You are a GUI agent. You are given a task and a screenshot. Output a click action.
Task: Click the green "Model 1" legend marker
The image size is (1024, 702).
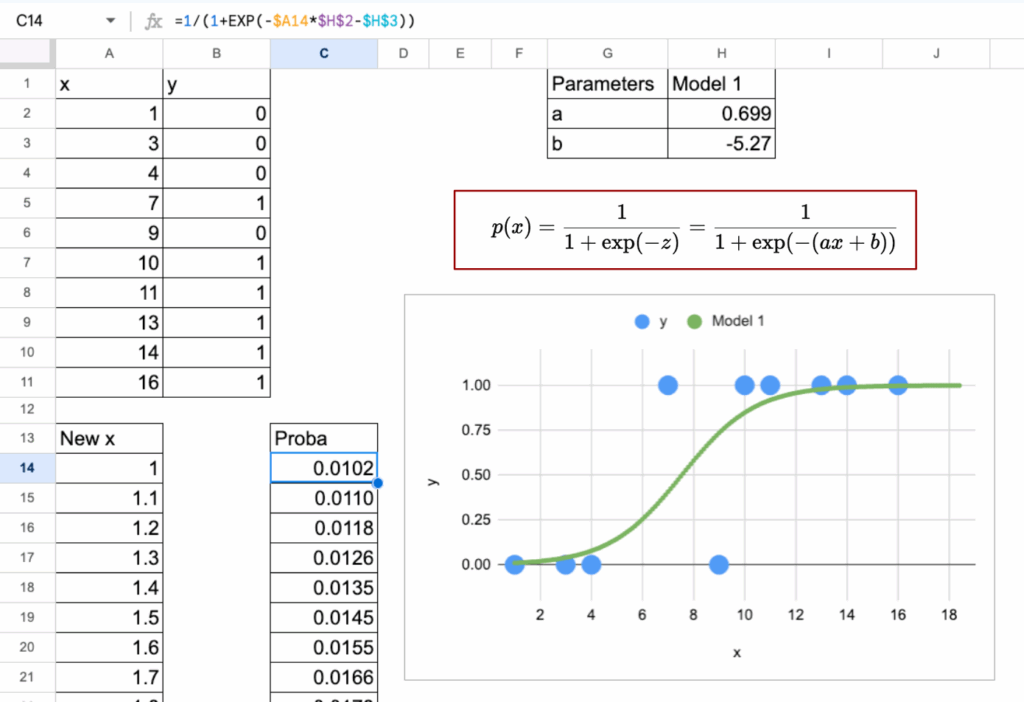(x=694, y=321)
